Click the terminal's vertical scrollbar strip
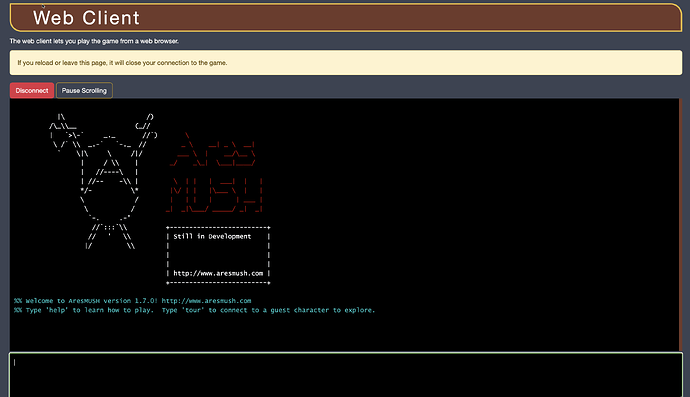 (681, 224)
